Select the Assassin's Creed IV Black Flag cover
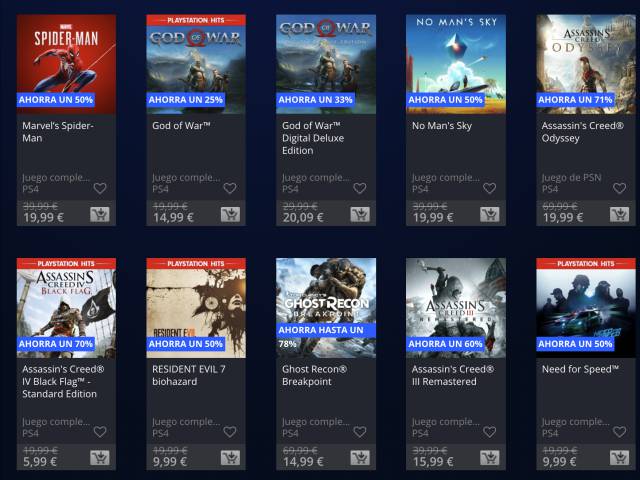Viewport: 640px width, 480px height. pos(66,308)
